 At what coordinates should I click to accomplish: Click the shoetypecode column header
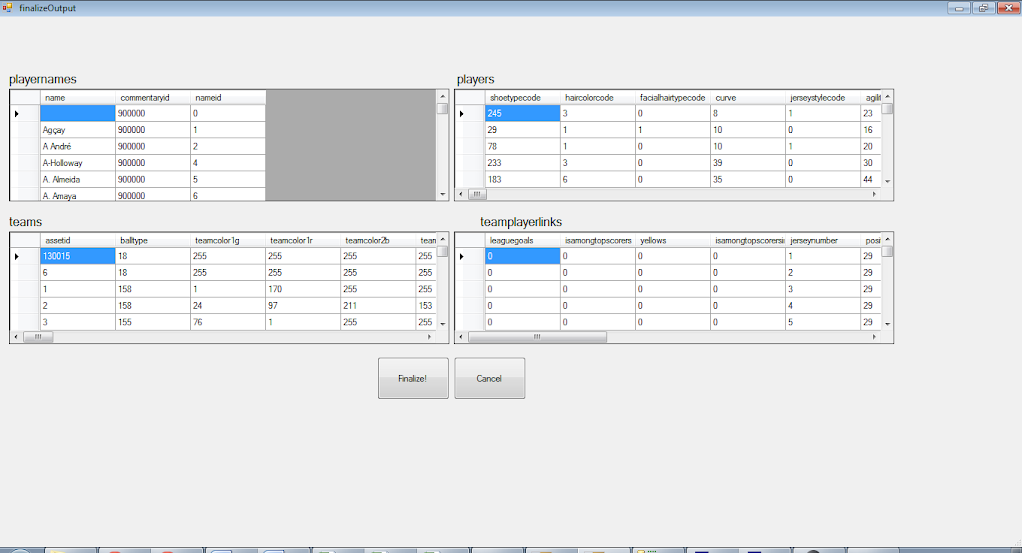tap(523, 97)
